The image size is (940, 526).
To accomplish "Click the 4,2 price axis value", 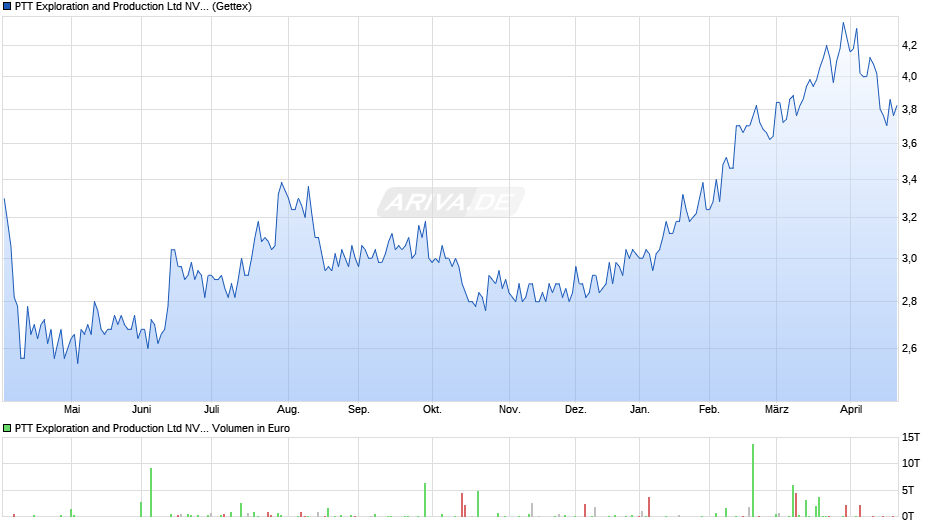I will pos(909,46).
